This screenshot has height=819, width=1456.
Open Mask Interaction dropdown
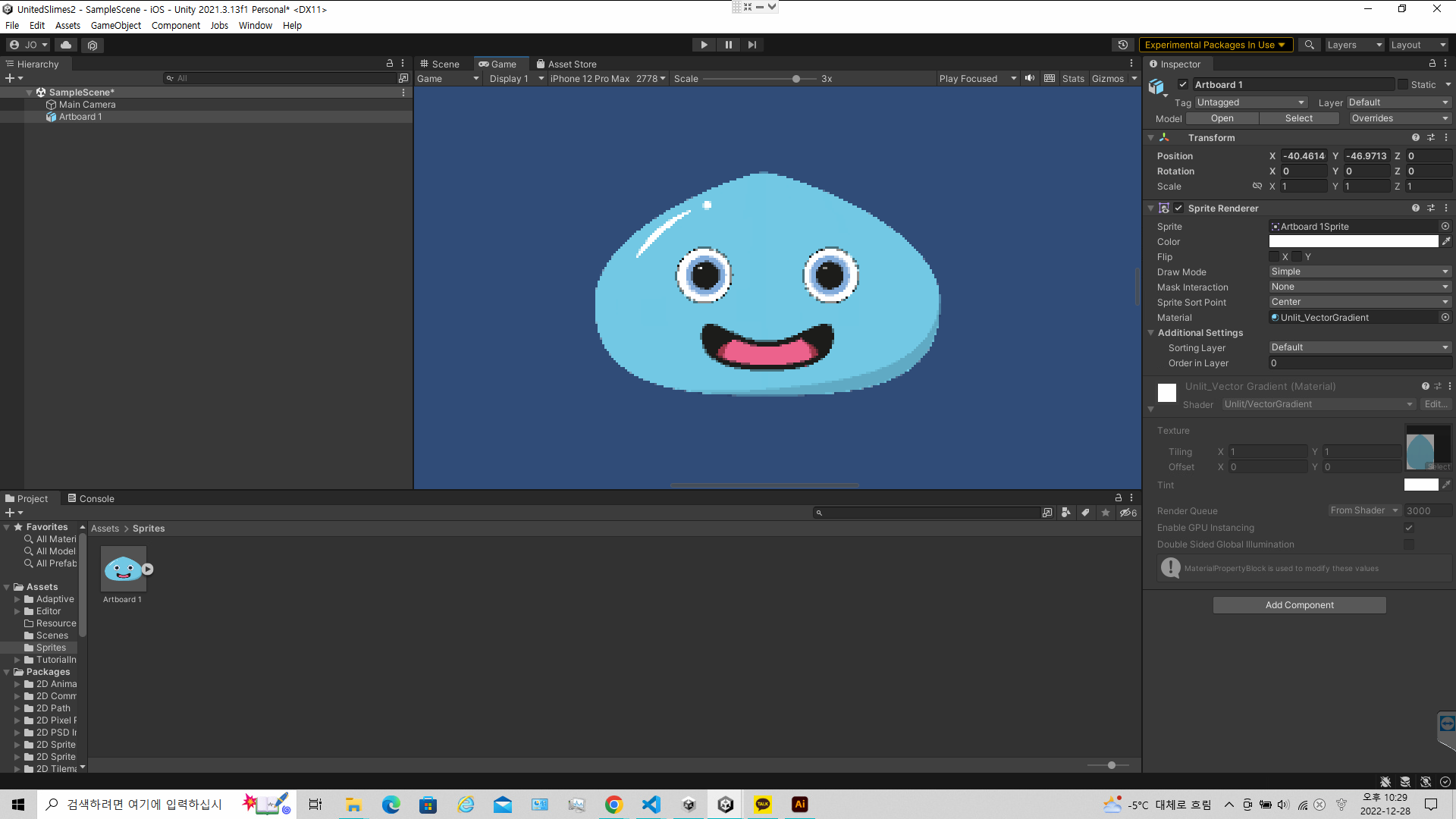[x=1360, y=287]
